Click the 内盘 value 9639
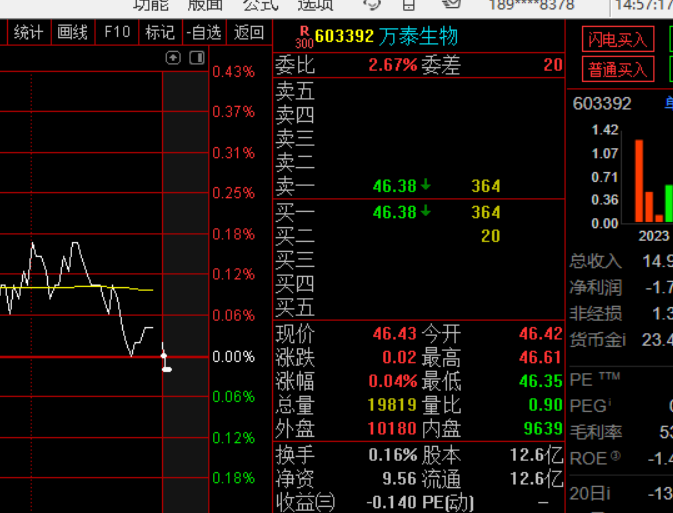Viewport: 673px width, 513px height. [x=543, y=428]
